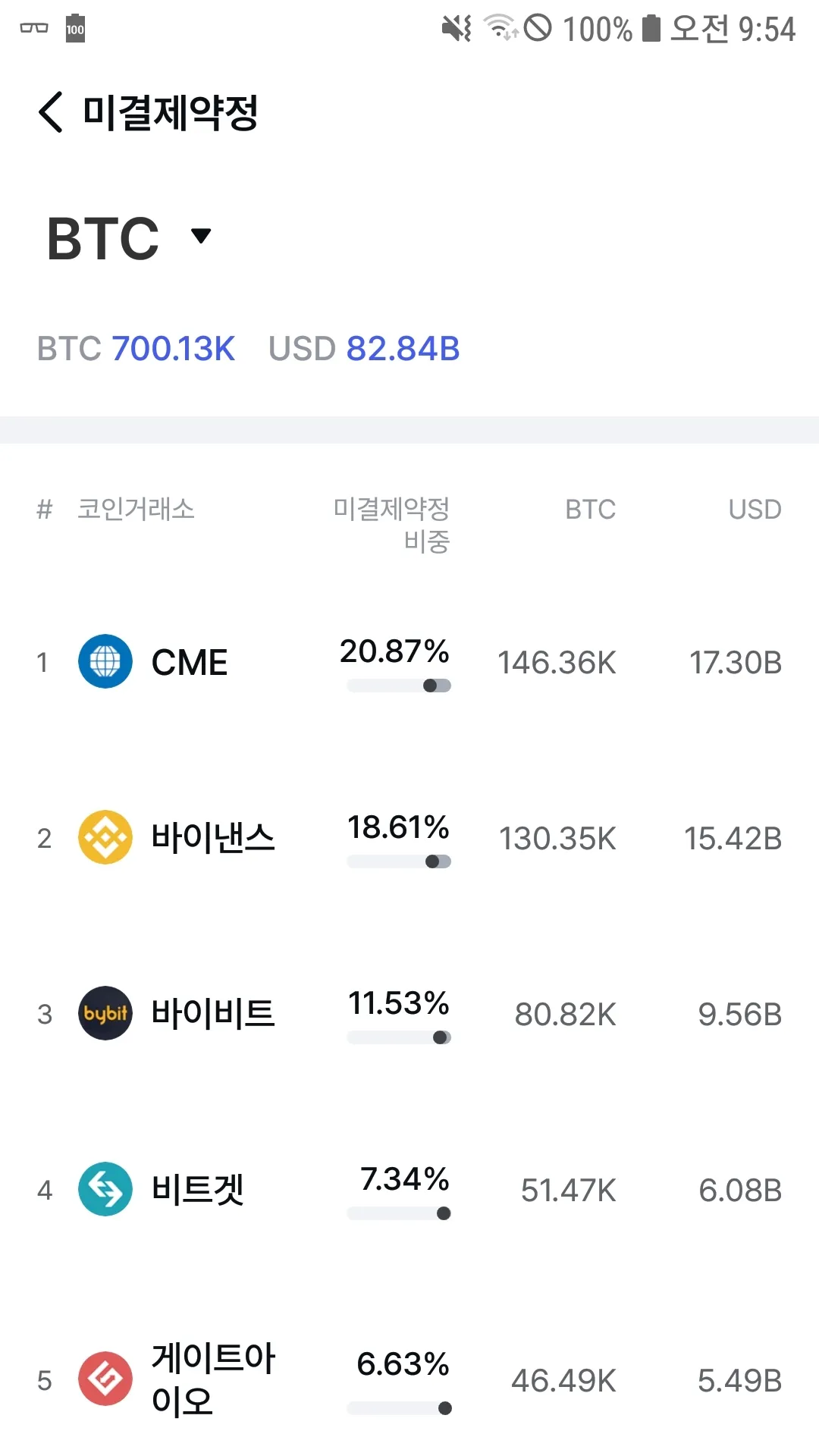Tap the CME globe logo icon
The width and height of the screenshot is (819, 1456).
tap(105, 661)
